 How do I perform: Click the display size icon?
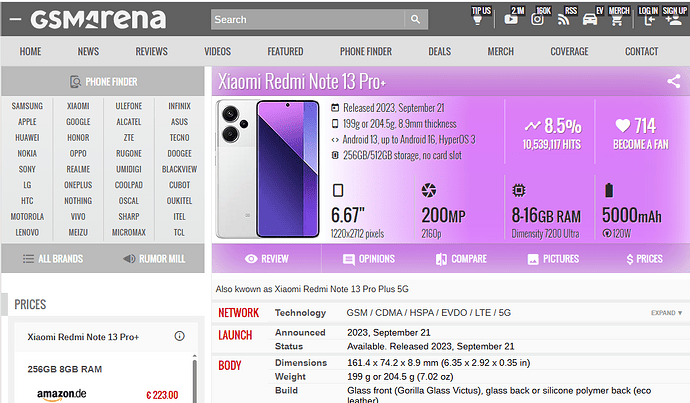(x=338, y=191)
